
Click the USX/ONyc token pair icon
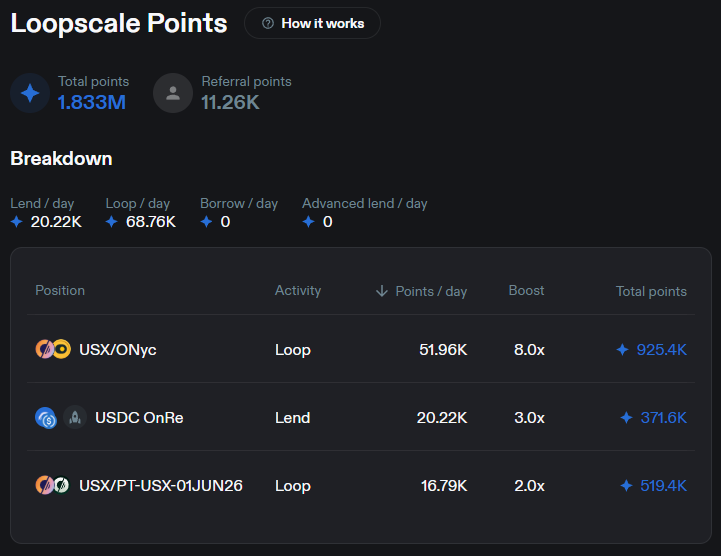(53, 349)
